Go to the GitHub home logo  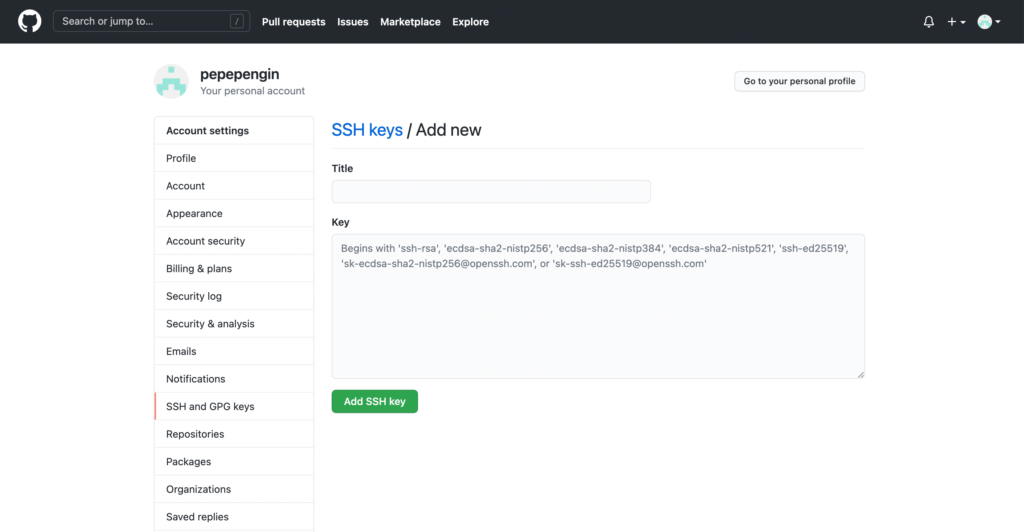coord(29,22)
